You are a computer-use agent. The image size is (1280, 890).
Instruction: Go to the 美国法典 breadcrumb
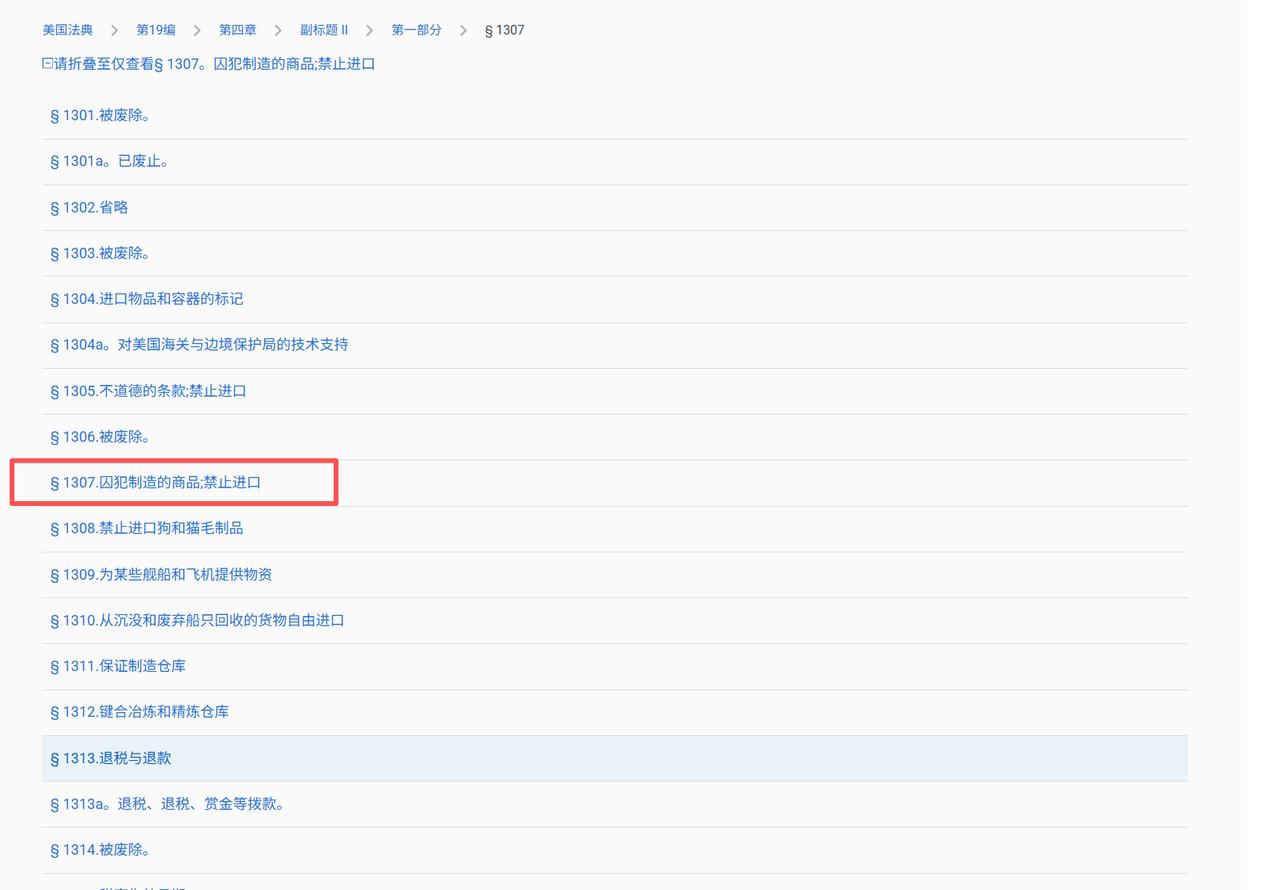point(67,30)
